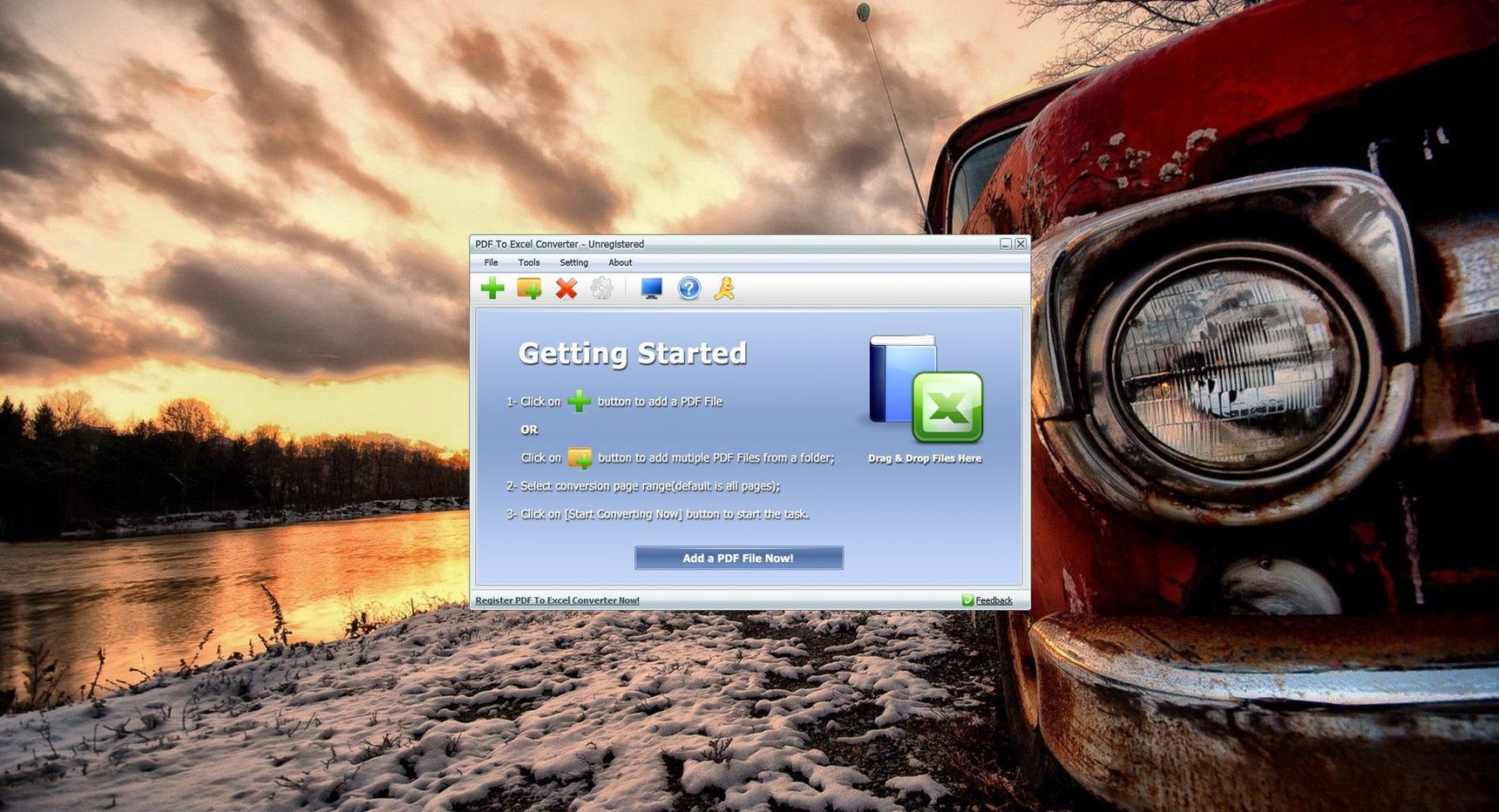Click the yellow figure toolbar icon
The width and height of the screenshot is (1499, 812).
click(724, 288)
